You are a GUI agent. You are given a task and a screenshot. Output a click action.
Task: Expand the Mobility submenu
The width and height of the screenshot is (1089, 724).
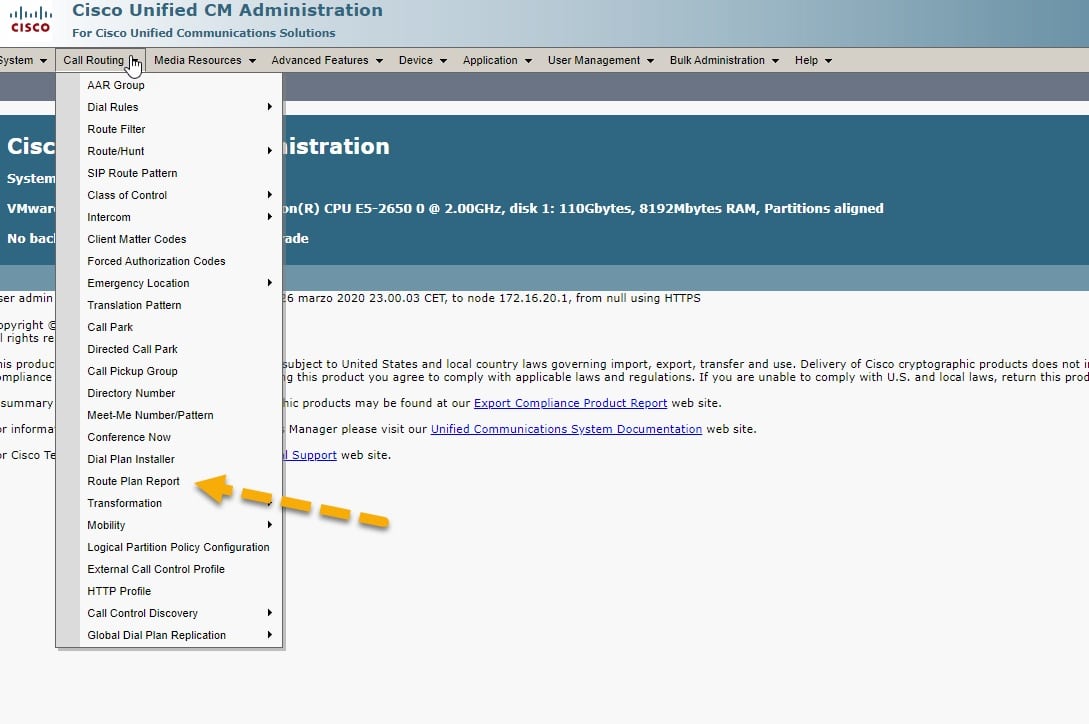[181, 525]
